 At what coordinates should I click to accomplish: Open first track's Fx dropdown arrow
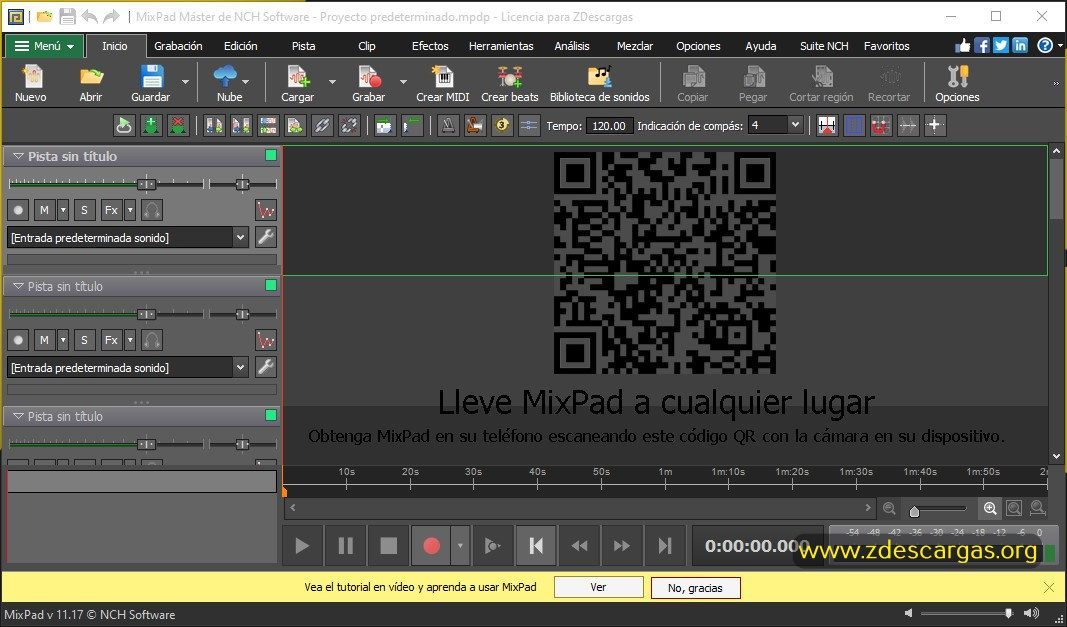(x=130, y=210)
